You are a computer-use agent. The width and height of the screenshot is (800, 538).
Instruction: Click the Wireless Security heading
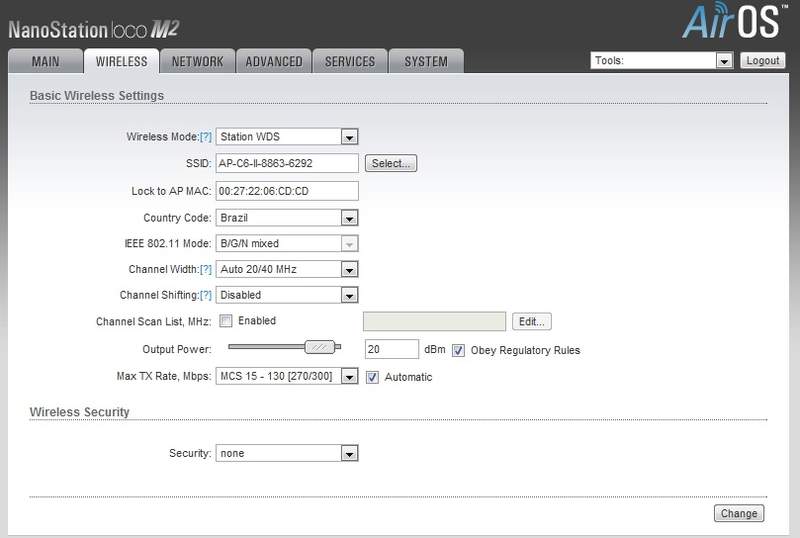coord(80,411)
